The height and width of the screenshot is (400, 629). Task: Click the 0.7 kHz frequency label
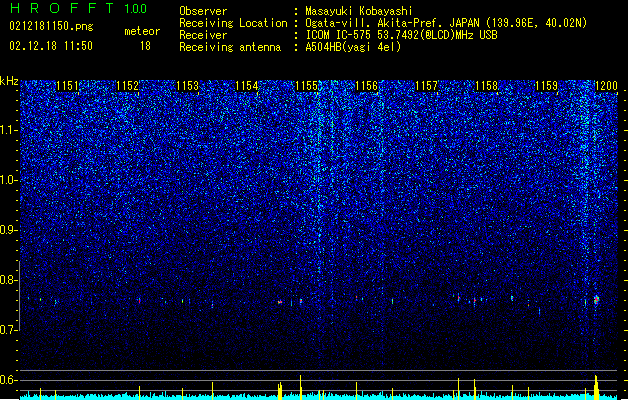(9, 330)
